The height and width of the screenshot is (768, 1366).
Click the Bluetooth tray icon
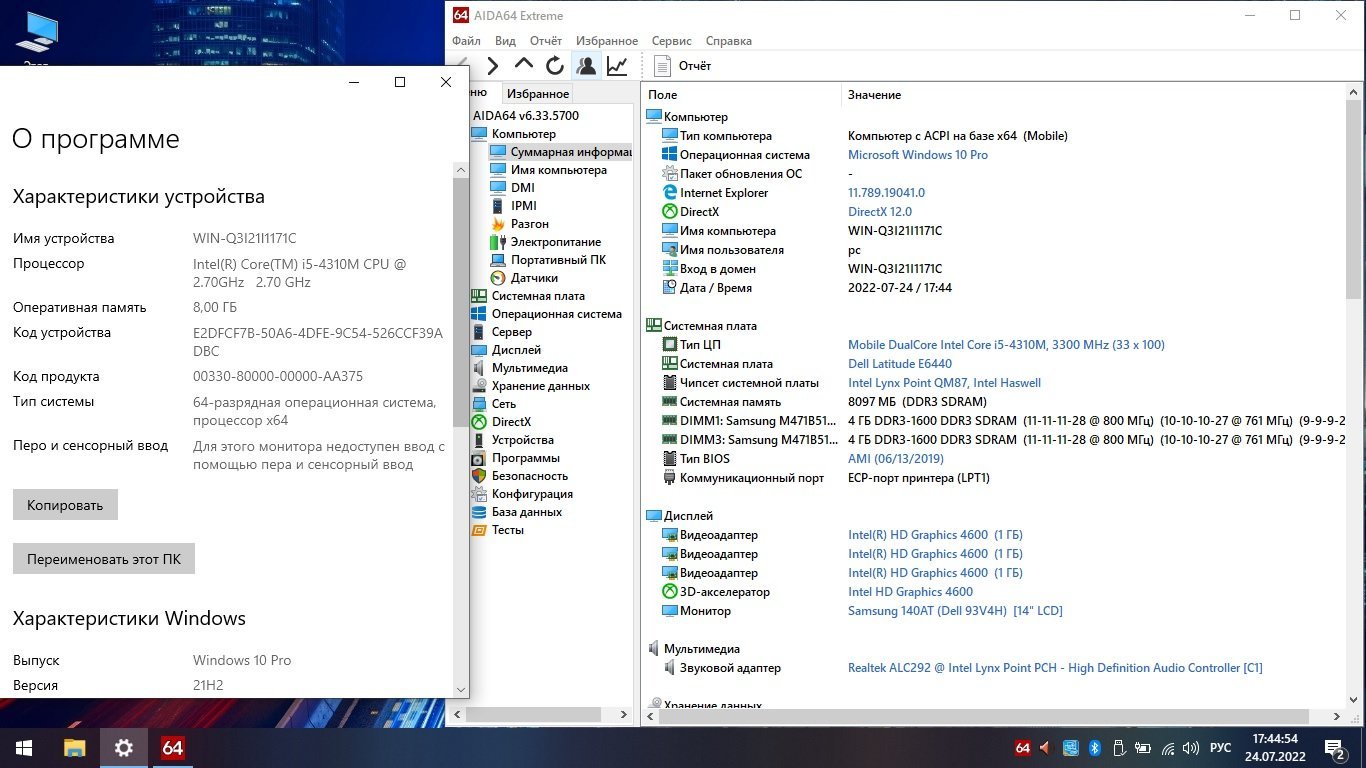pos(1094,748)
